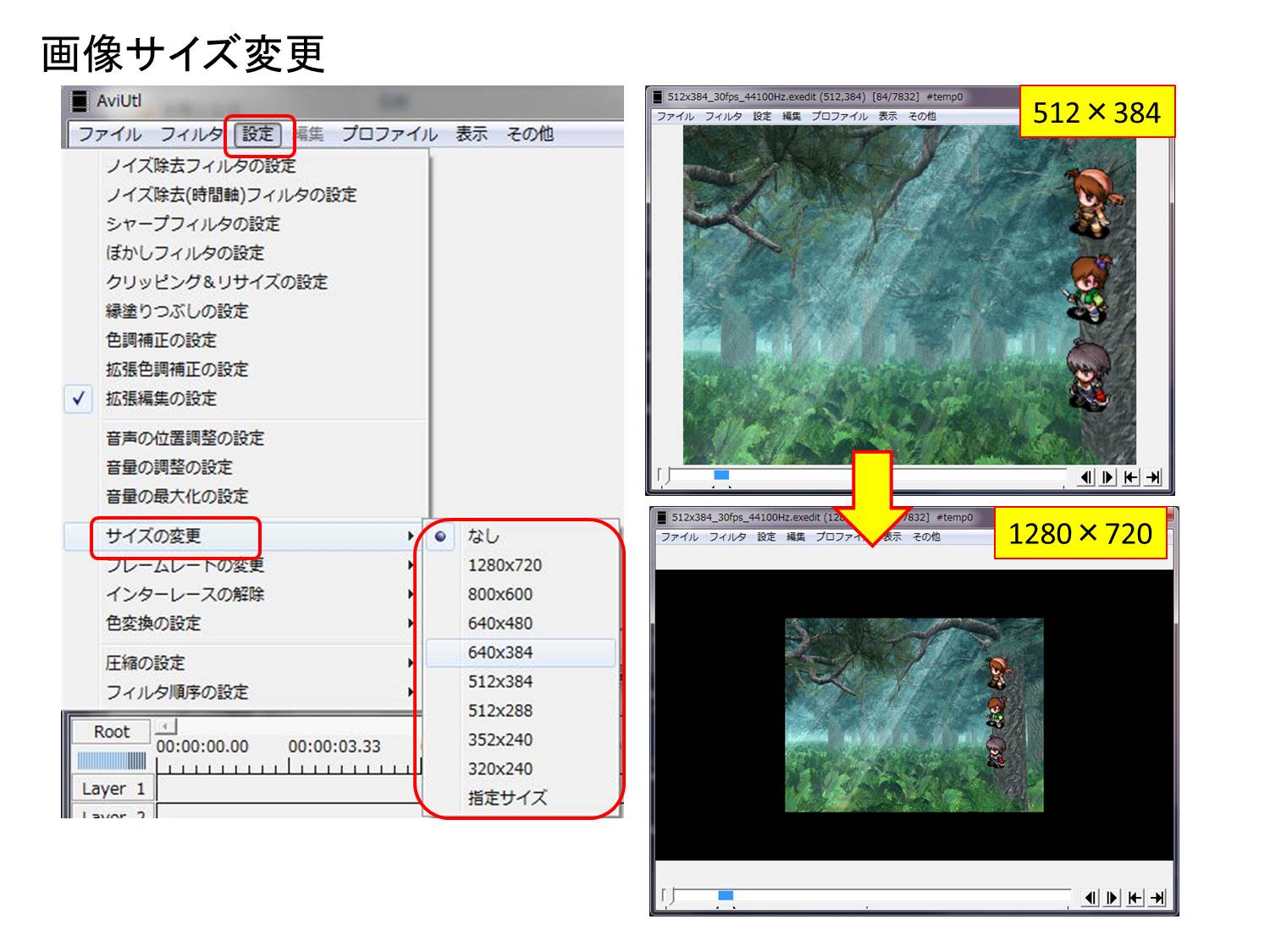
Task: Select 320x240 size option
Action: coord(500,768)
